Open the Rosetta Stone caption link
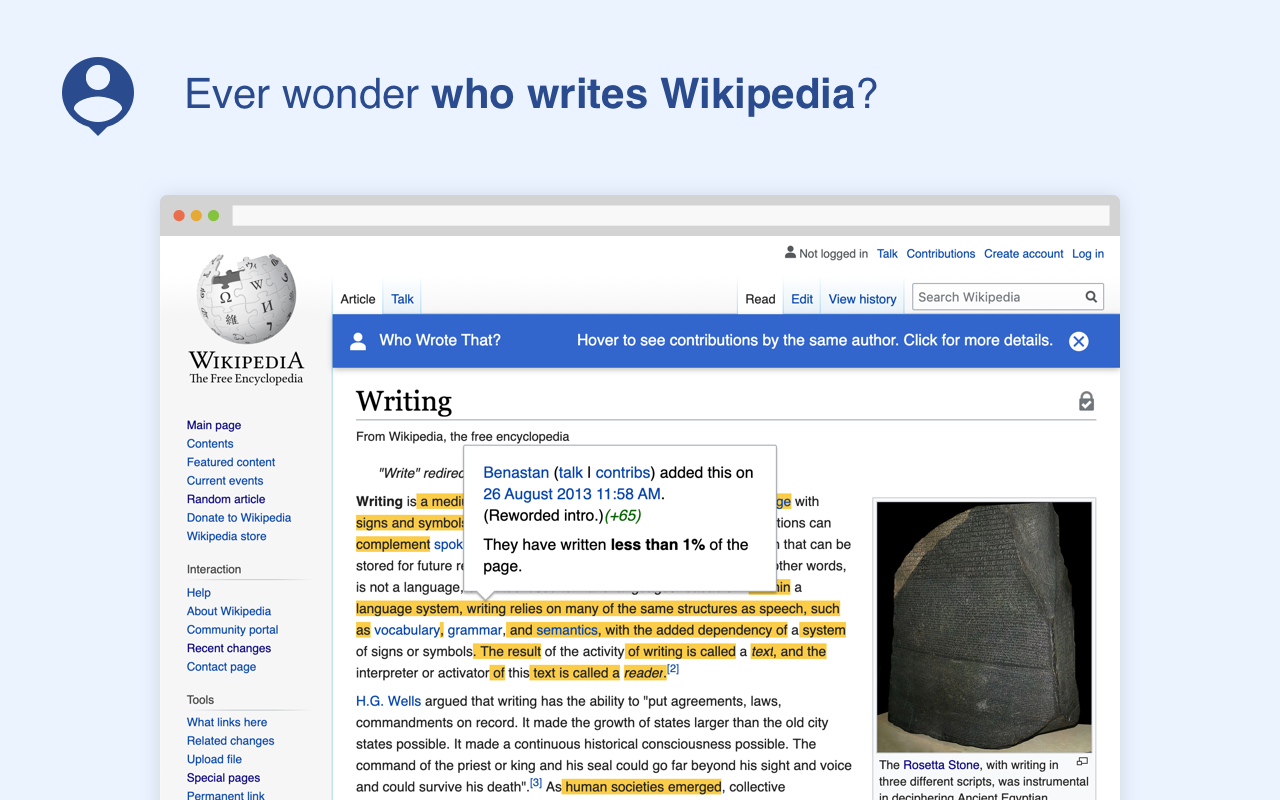The height and width of the screenshot is (800, 1280). (940, 764)
